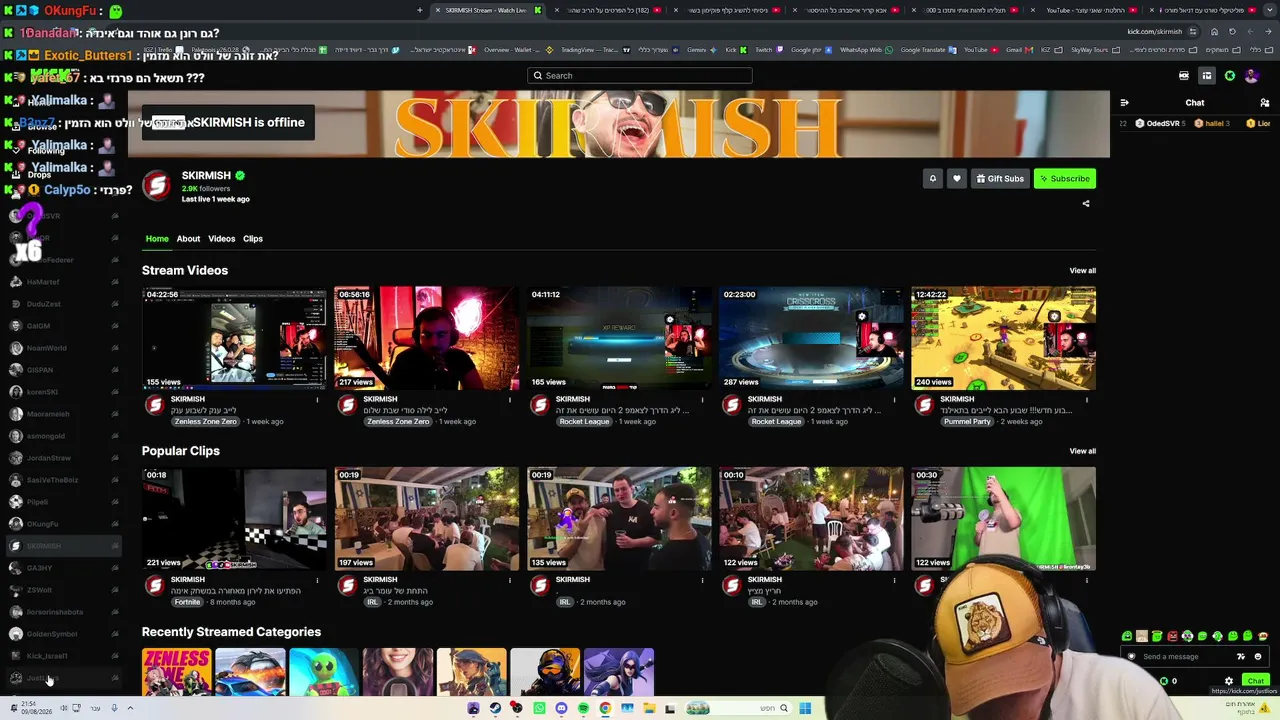Open the share icon below Subscribe
Image resolution: width=1280 pixels, height=720 pixels.
click(1086, 204)
